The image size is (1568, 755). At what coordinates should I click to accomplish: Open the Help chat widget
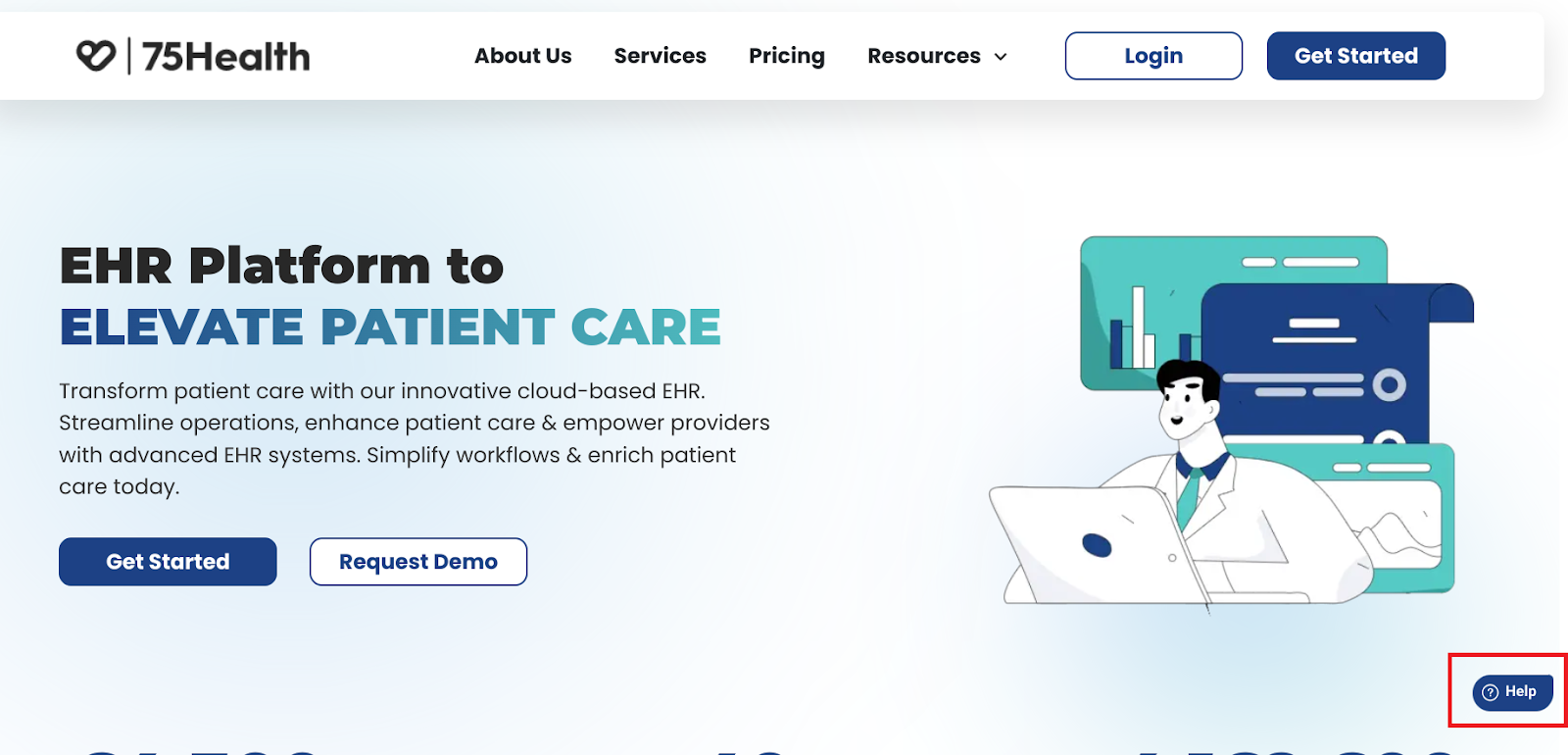click(1512, 691)
